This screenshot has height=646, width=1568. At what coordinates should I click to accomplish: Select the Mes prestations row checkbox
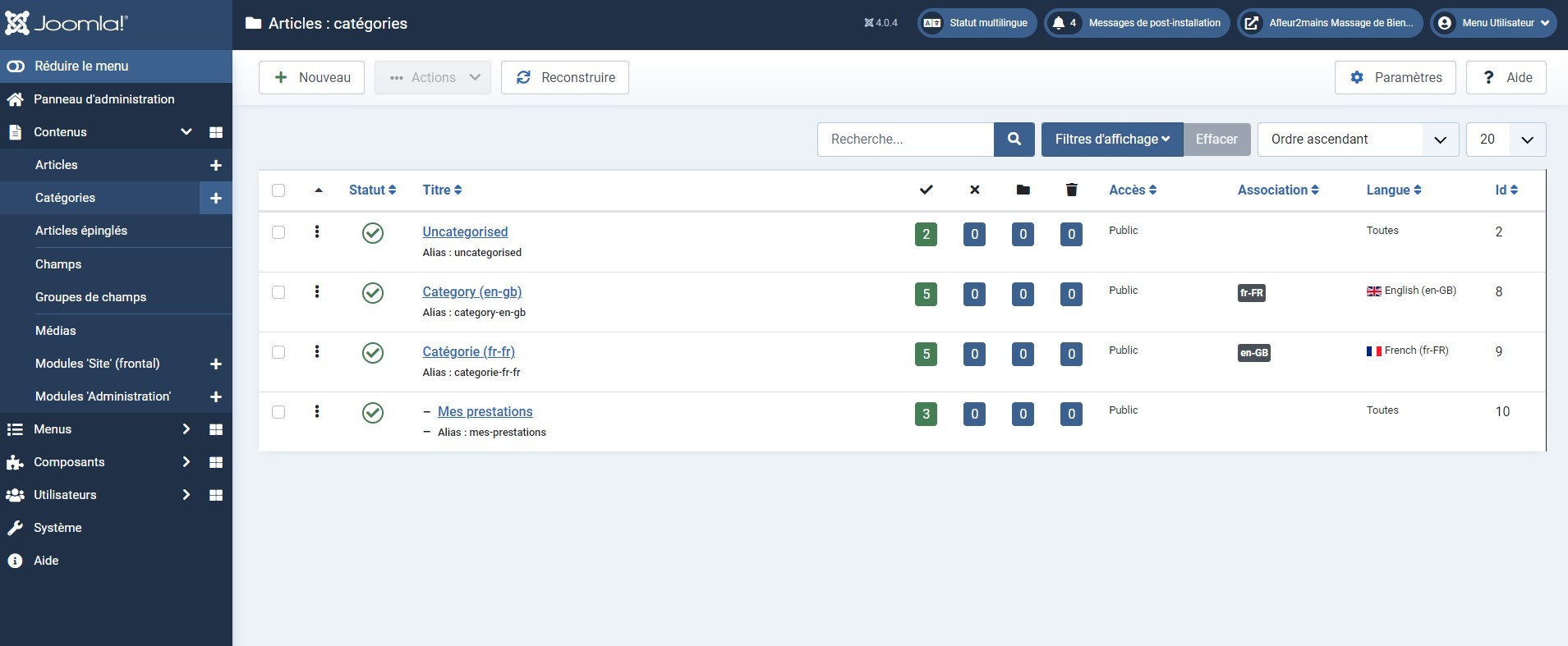278,412
